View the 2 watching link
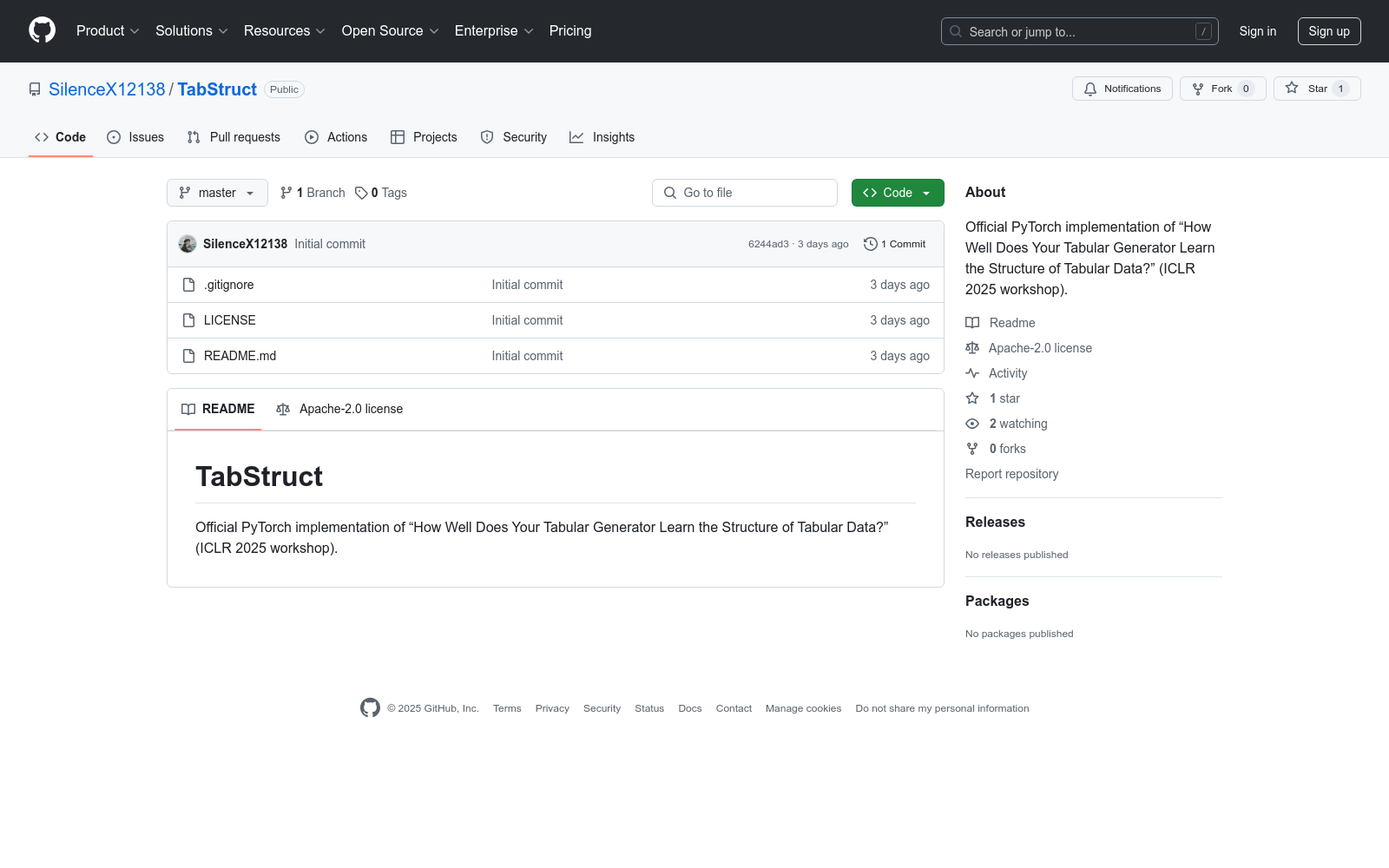 [x=1007, y=424]
